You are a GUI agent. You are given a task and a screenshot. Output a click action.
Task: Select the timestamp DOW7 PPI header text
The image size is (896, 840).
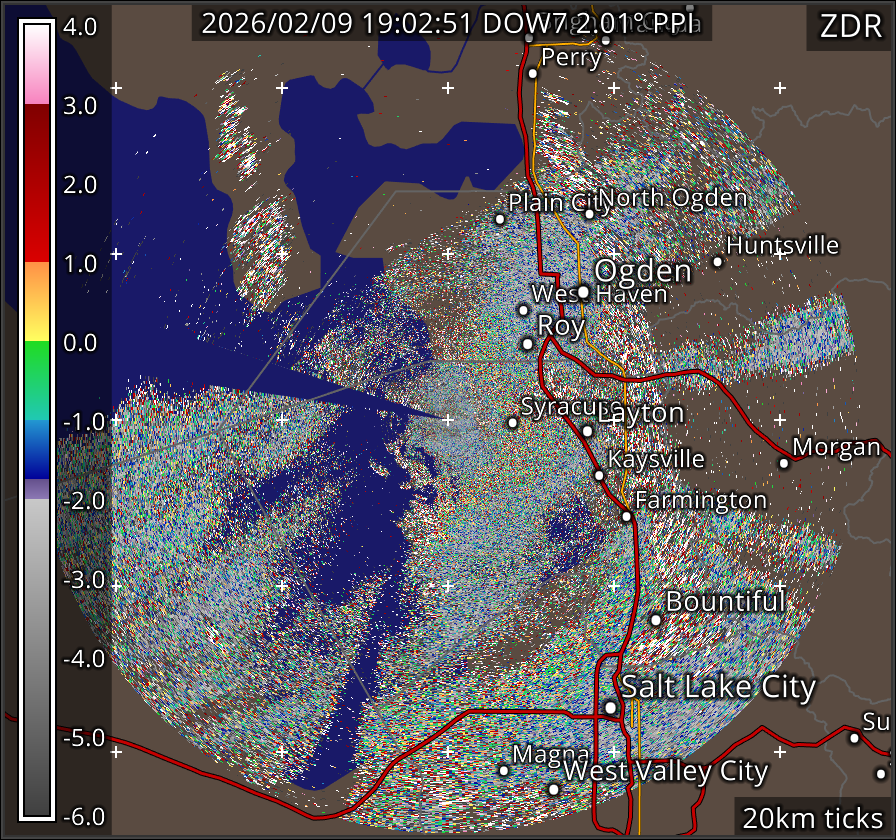click(x=450, y=24)
